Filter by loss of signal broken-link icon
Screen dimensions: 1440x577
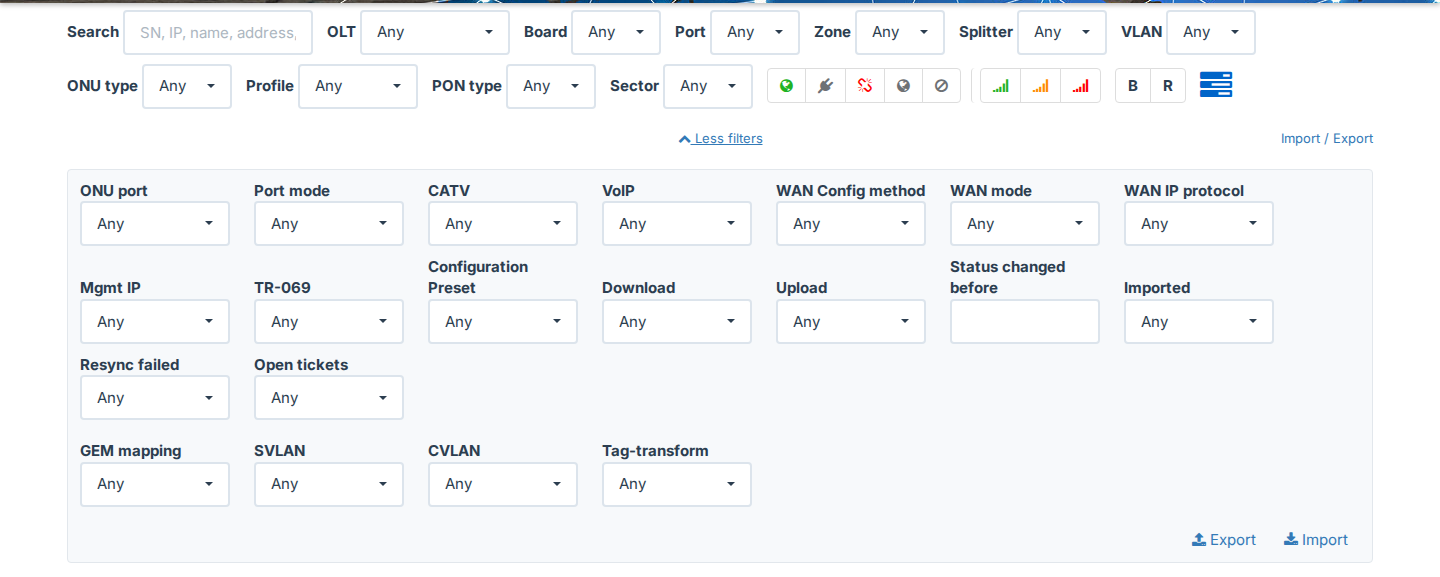click(x=864, y=86)
